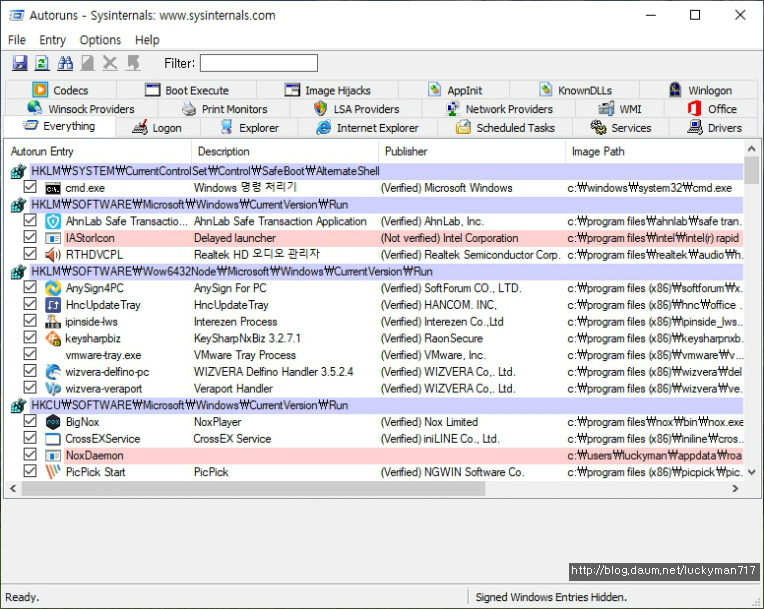Click the horizontal scrollbar right arrow
Screen dimensions: 764x609
coord(735,489)
